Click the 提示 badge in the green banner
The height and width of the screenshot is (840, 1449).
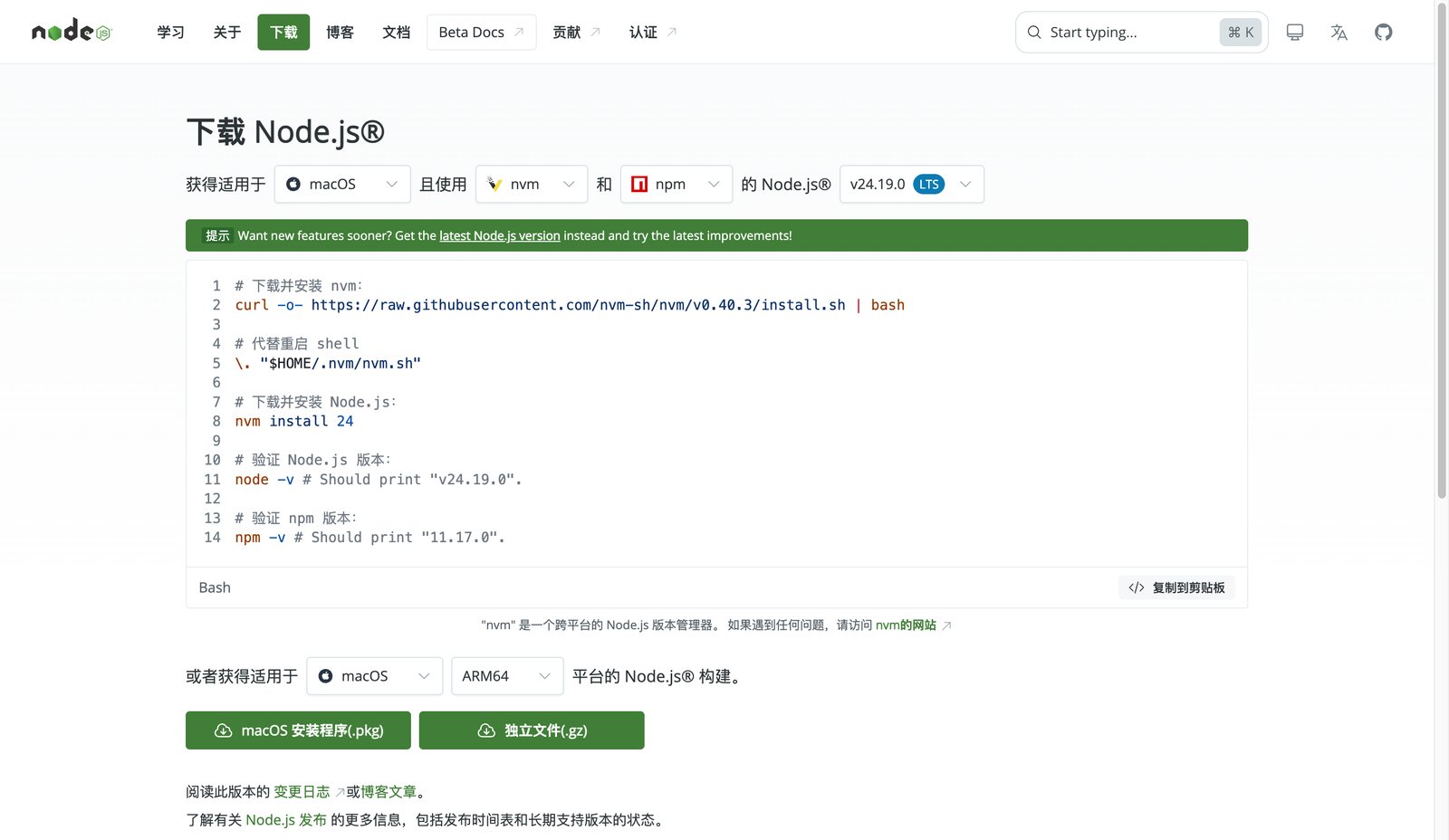point(217,235)
